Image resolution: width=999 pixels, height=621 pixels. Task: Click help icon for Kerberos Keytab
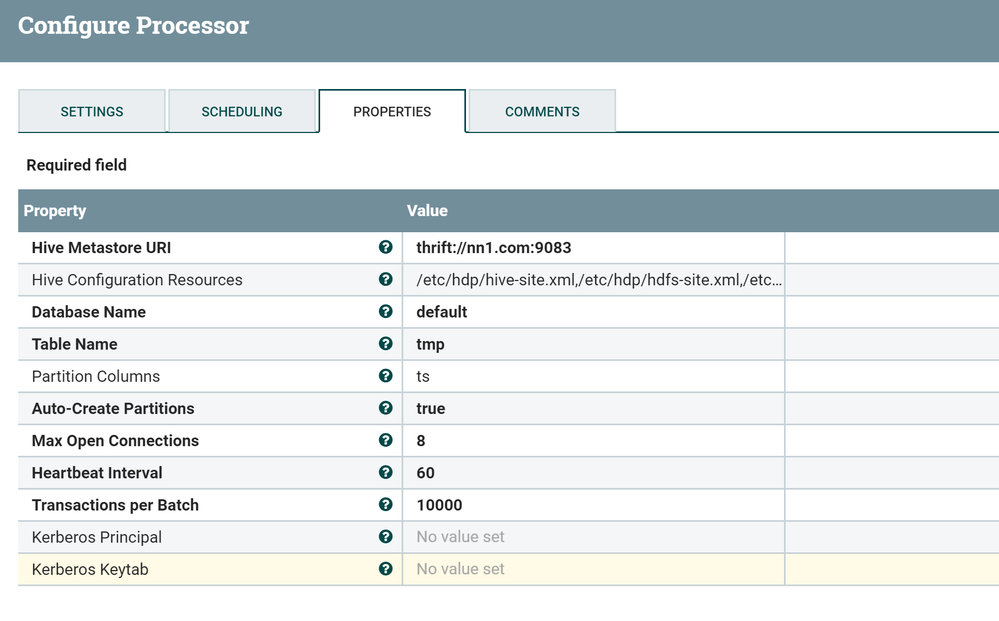tap(386, 568)
